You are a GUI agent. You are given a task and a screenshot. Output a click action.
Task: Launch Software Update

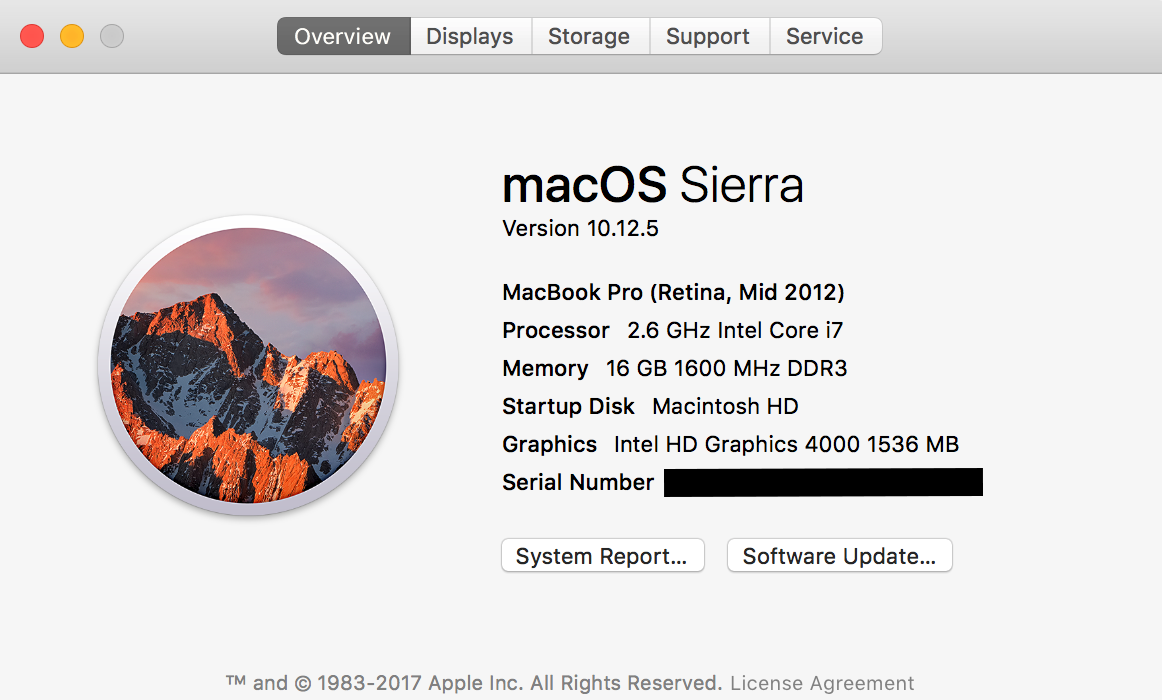(839, 556)
